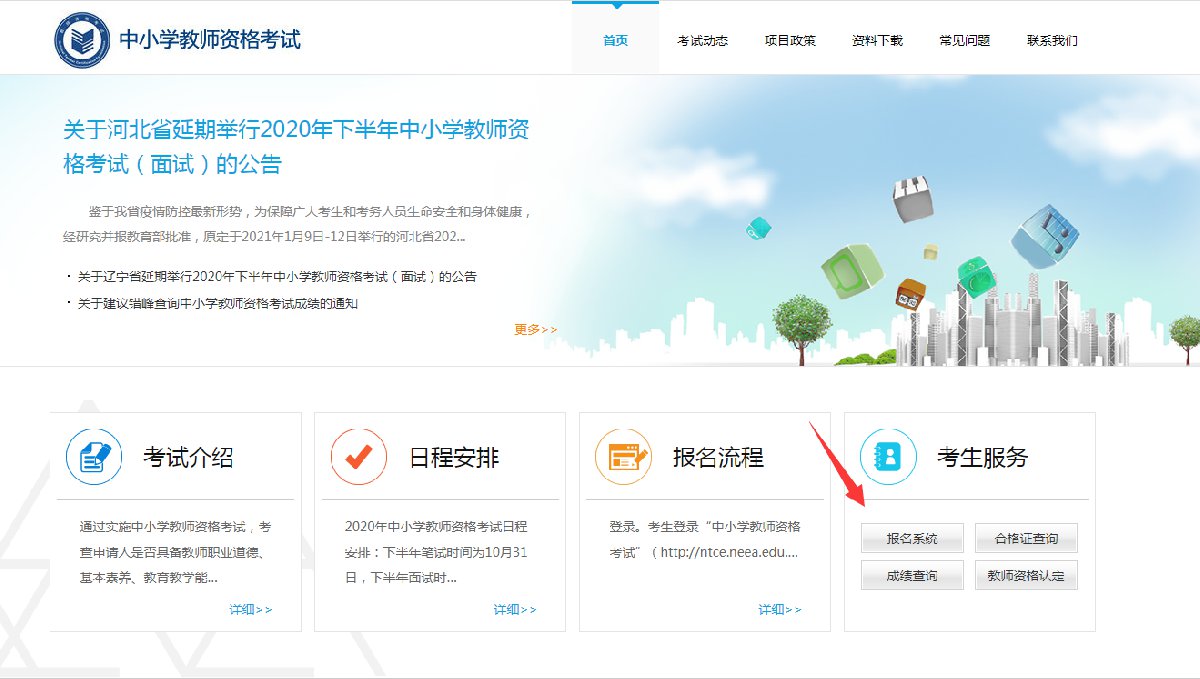The height and width of the screenshot is (679, 1200).
Task: Click 详细>> under 考试介绍
Action: click(x=250, y=609)
